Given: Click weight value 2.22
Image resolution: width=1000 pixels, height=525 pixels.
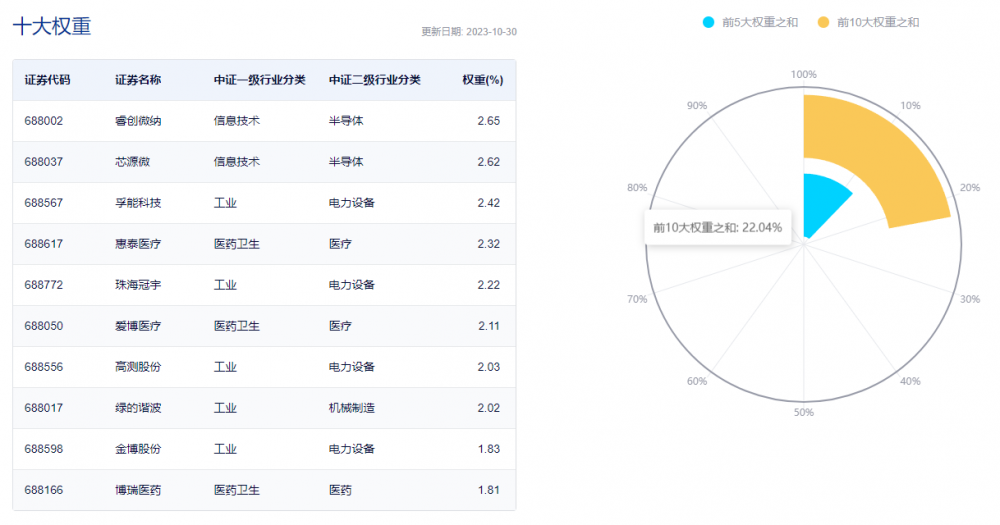Looking at the screenshot, I should click(489, 285).
